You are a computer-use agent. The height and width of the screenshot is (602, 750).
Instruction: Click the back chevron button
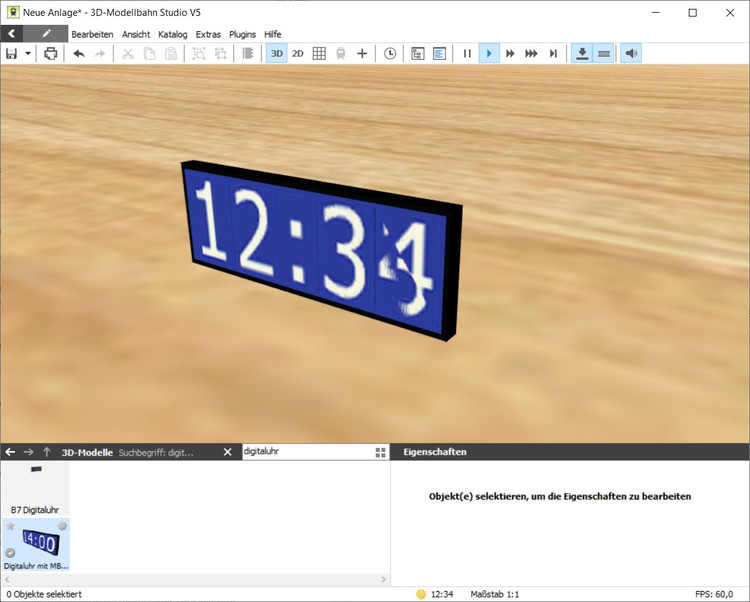coord(12,34)
